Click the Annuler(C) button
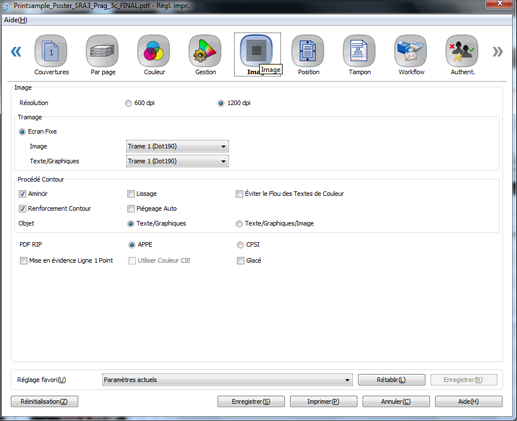The height and width of the screenshot is (421, 517). (396, 401)
